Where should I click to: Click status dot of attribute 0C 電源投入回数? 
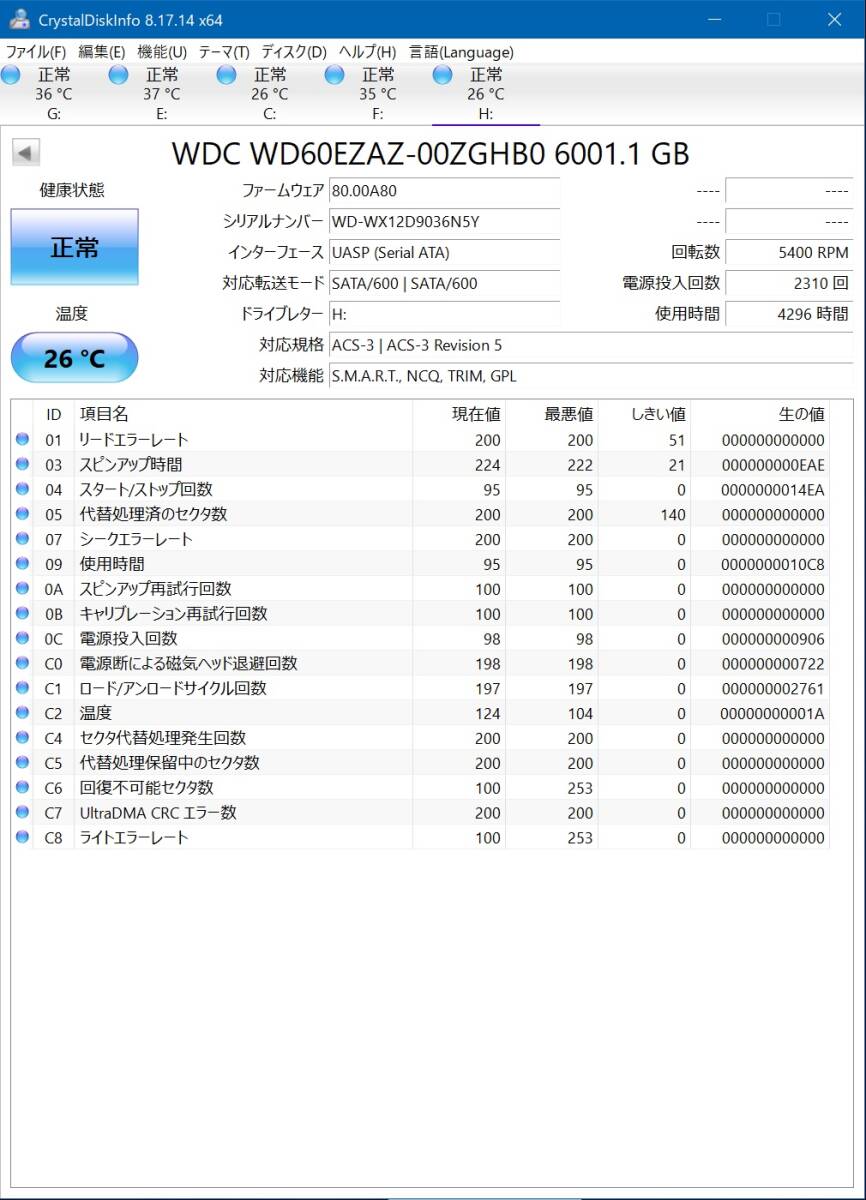pos(22,639)
